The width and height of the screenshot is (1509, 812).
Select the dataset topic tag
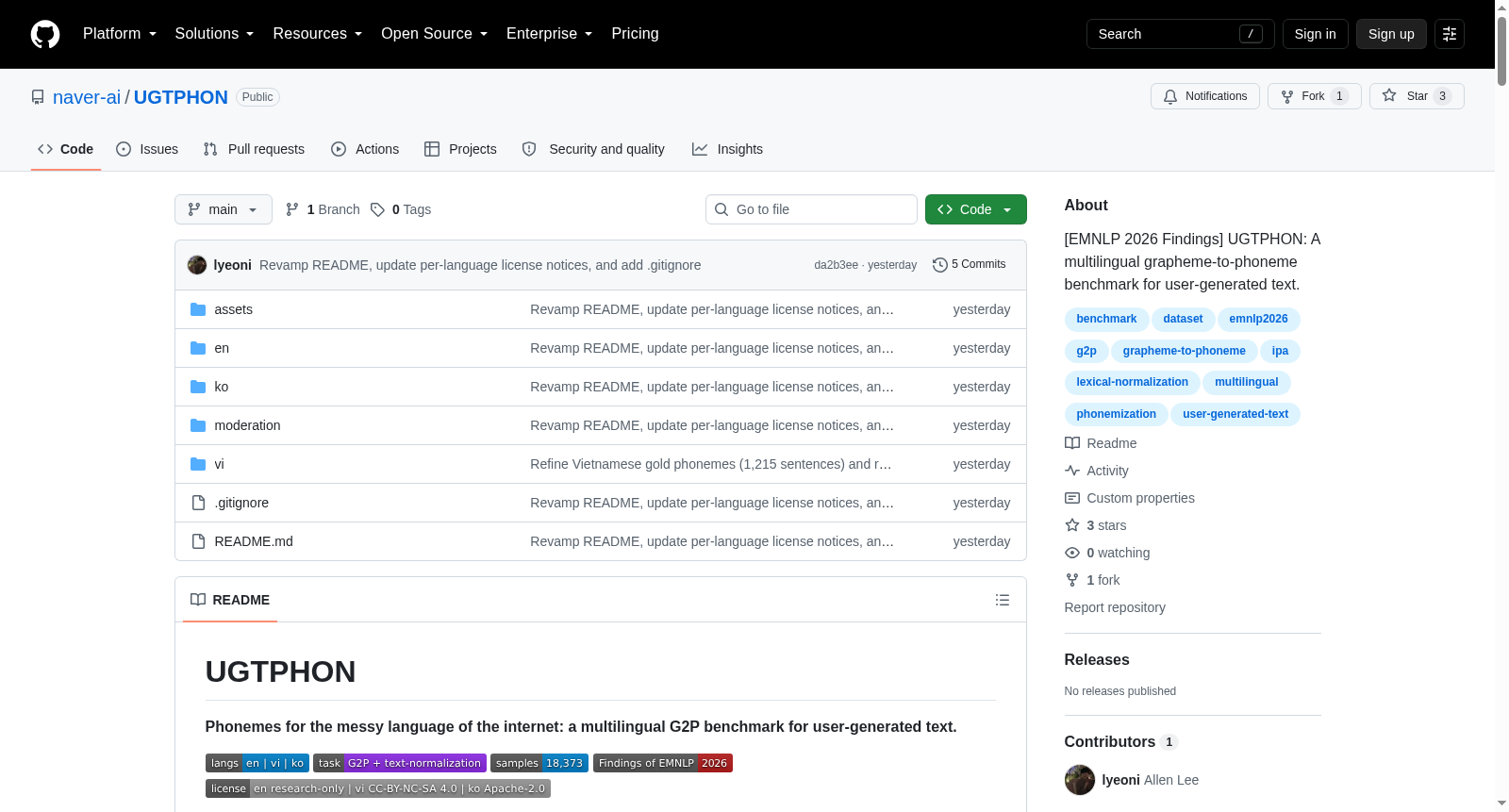1183,319
